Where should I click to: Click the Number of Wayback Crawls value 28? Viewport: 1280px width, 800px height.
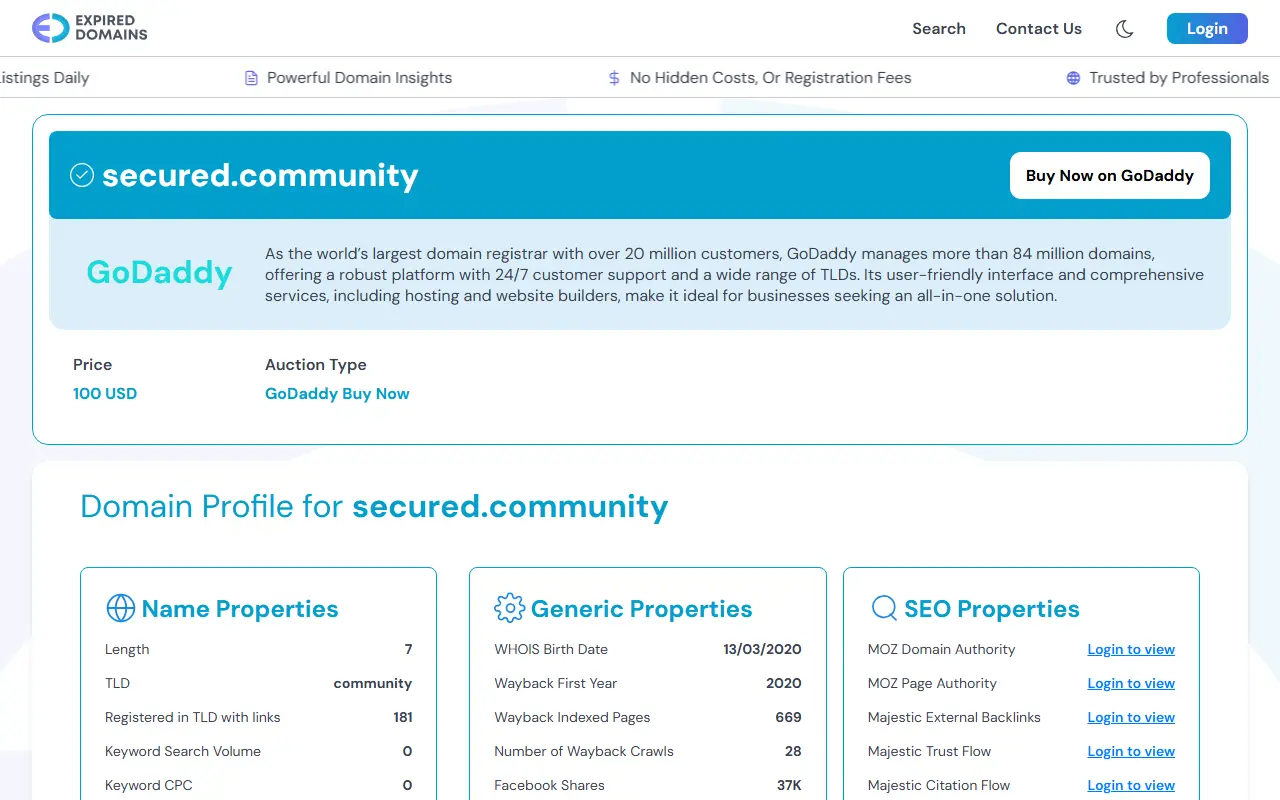point(793,752)
